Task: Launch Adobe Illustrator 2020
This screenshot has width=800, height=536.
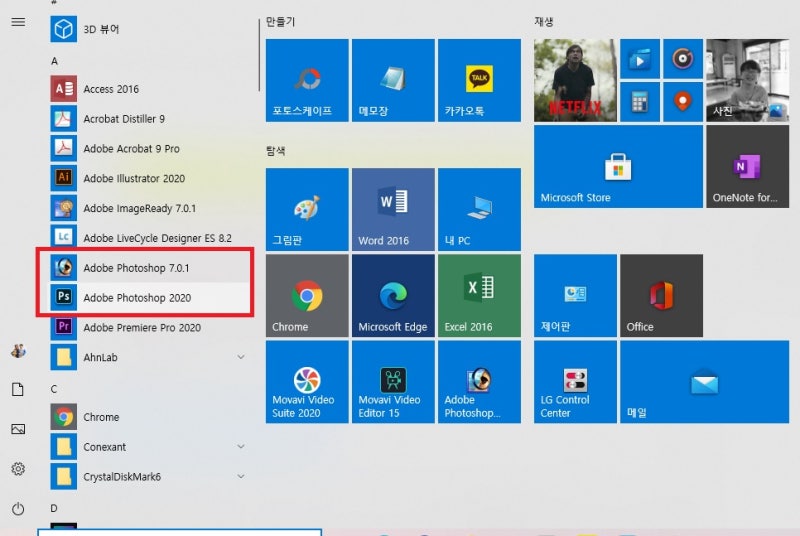Action: 148,178
